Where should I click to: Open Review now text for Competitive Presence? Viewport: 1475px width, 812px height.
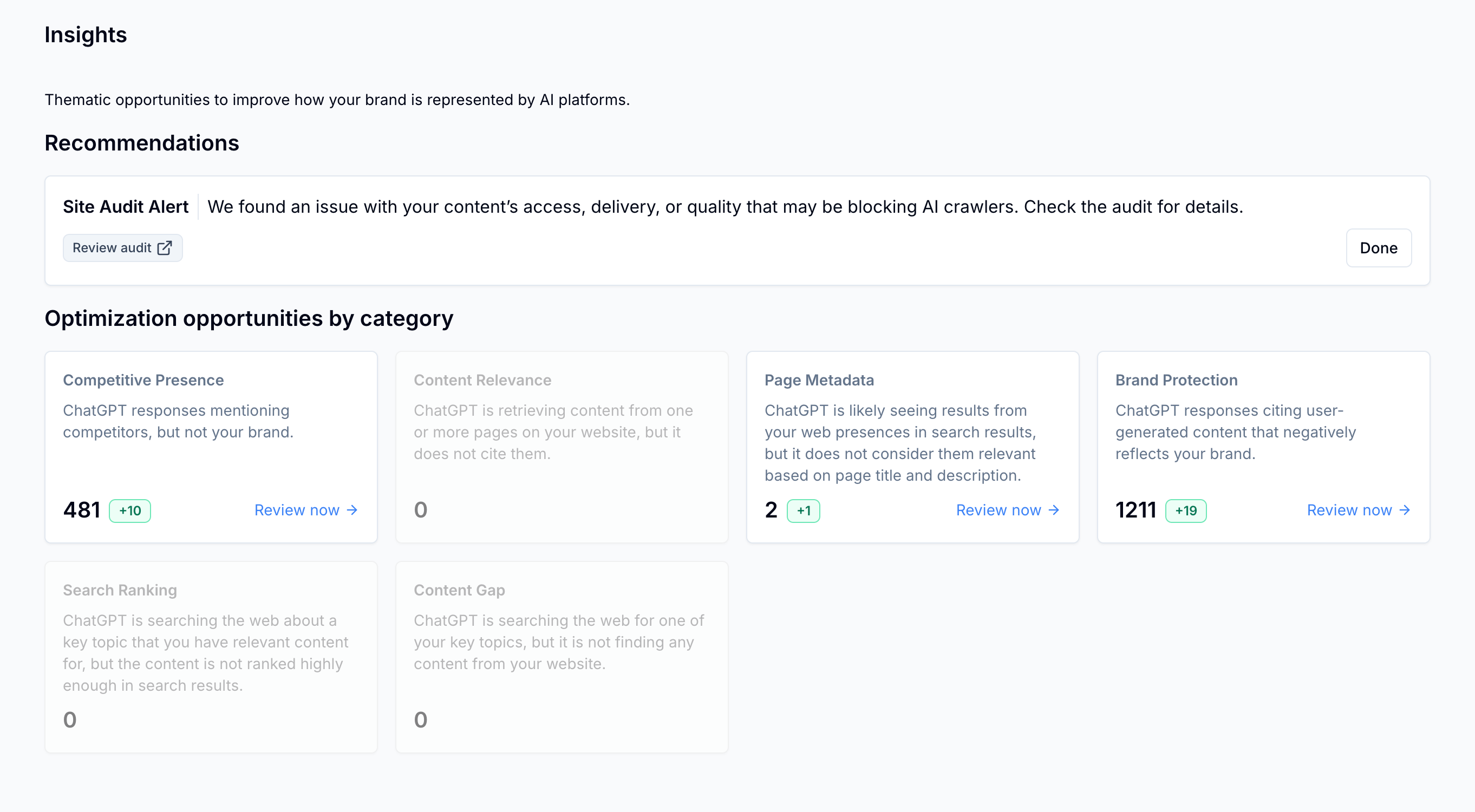[x=297, y=510]
